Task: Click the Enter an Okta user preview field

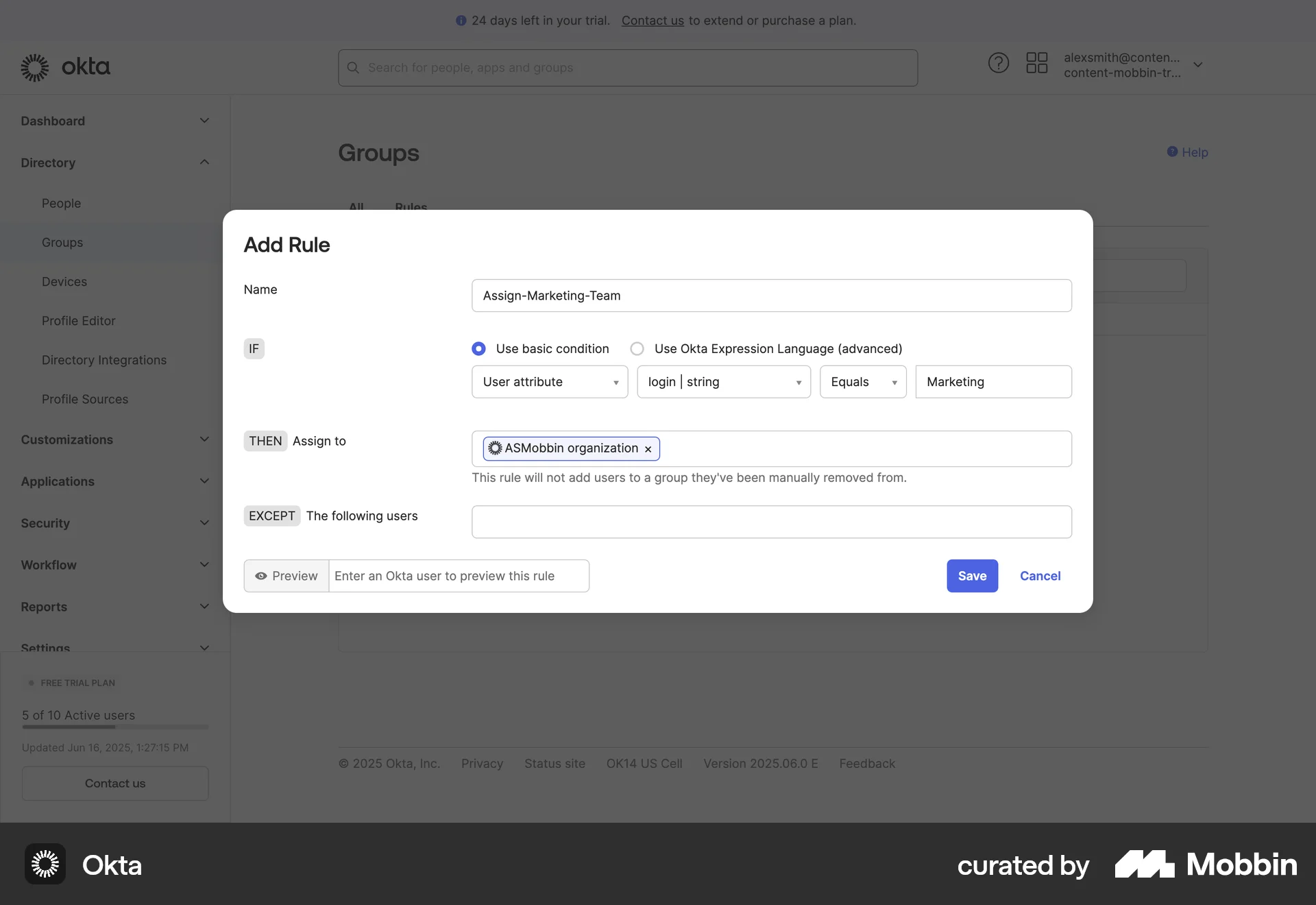Action: pyautogui.click(x=459, y=576)
